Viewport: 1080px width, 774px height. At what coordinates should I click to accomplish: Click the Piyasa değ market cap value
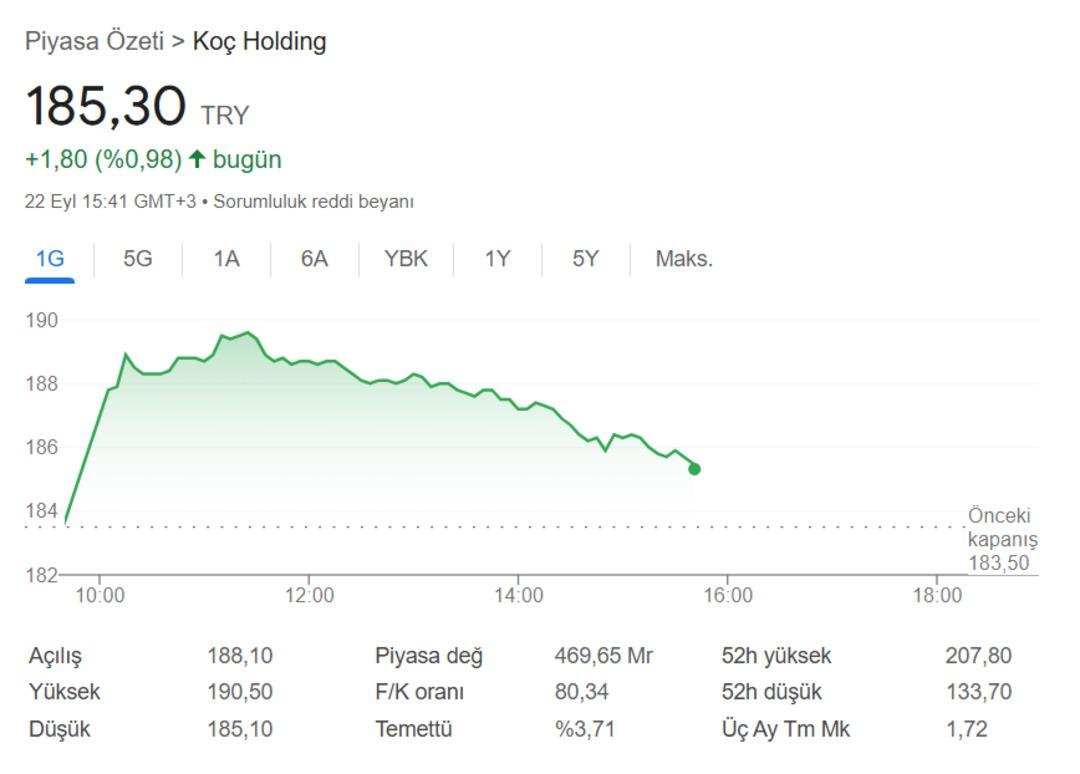click(603, 656)
